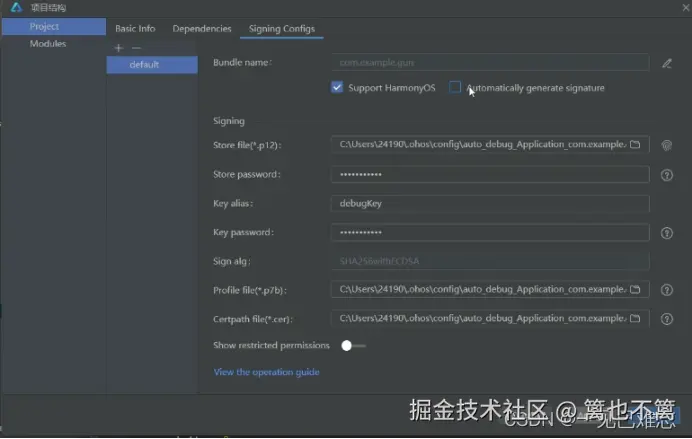Select Project in the left sidebar
The height and width of the screenshot is (439, 692).
[54, 26]
